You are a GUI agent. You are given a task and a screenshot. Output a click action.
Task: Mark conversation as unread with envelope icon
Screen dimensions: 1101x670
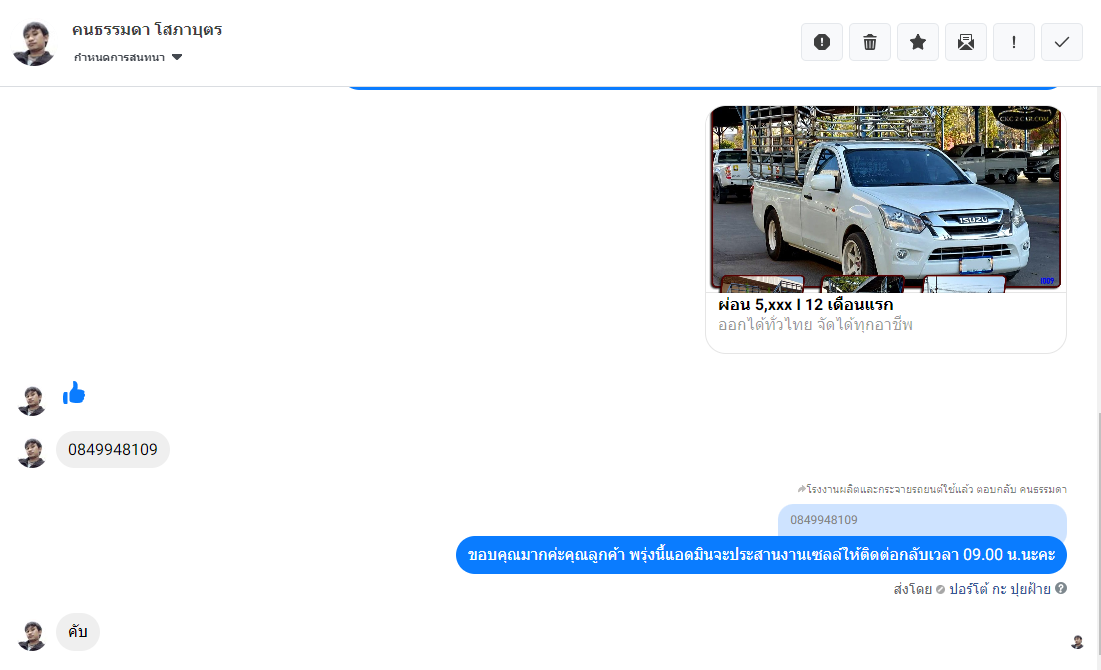point(966,42)
